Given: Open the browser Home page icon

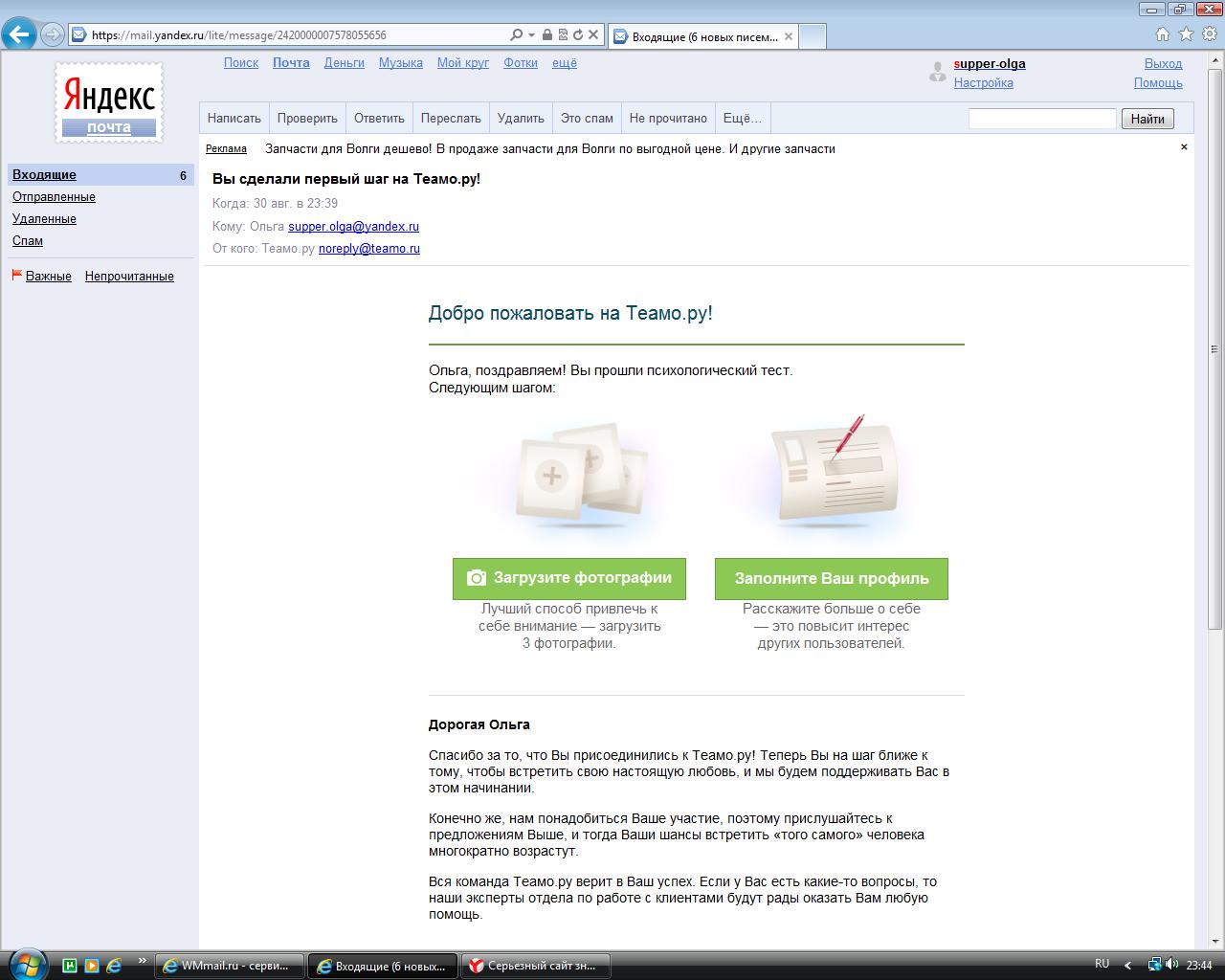Looking at the screenshot, I should pos(1163,34).
